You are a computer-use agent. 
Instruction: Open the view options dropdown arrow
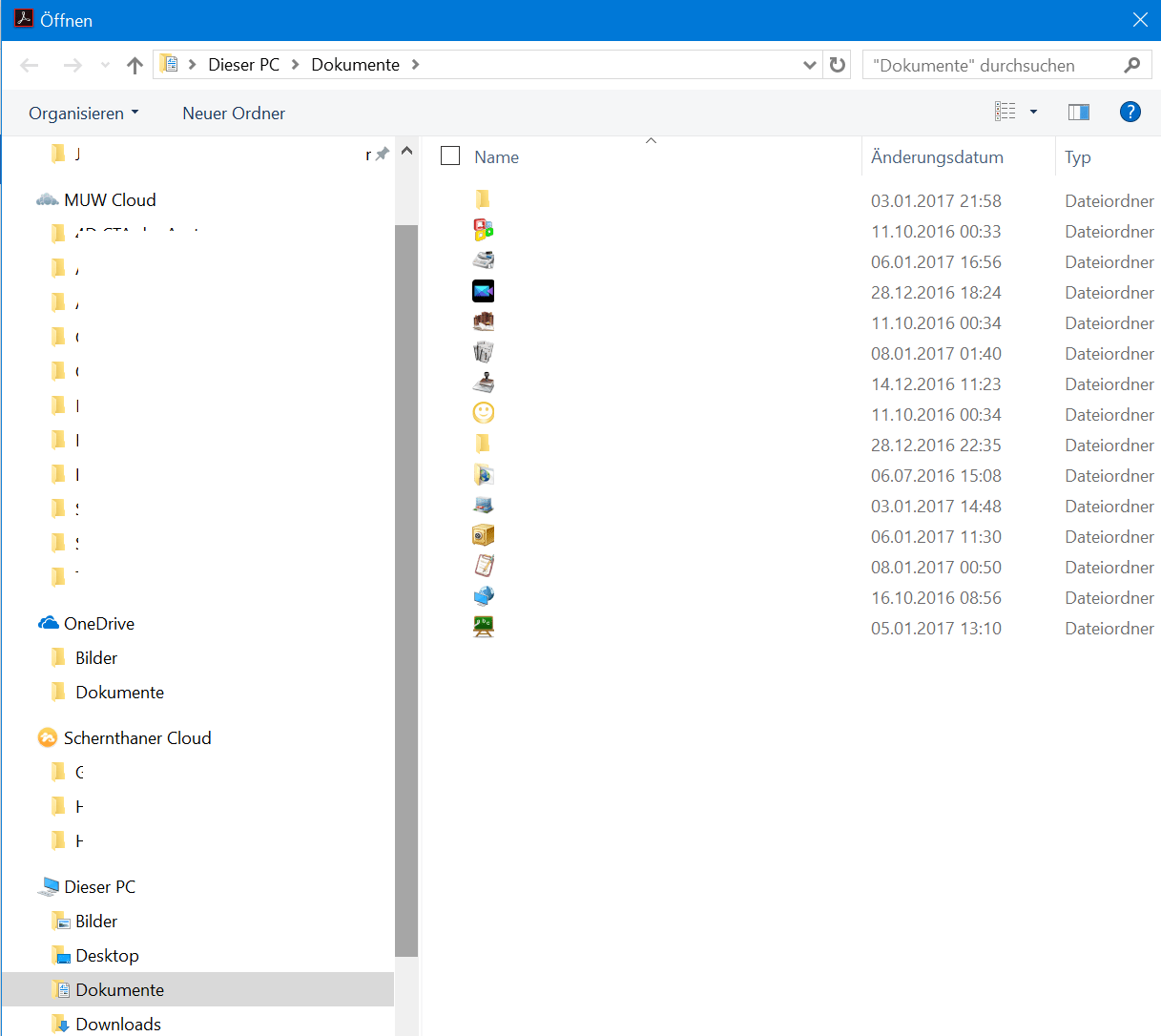pyautogui.click(x=1032, y=112)
